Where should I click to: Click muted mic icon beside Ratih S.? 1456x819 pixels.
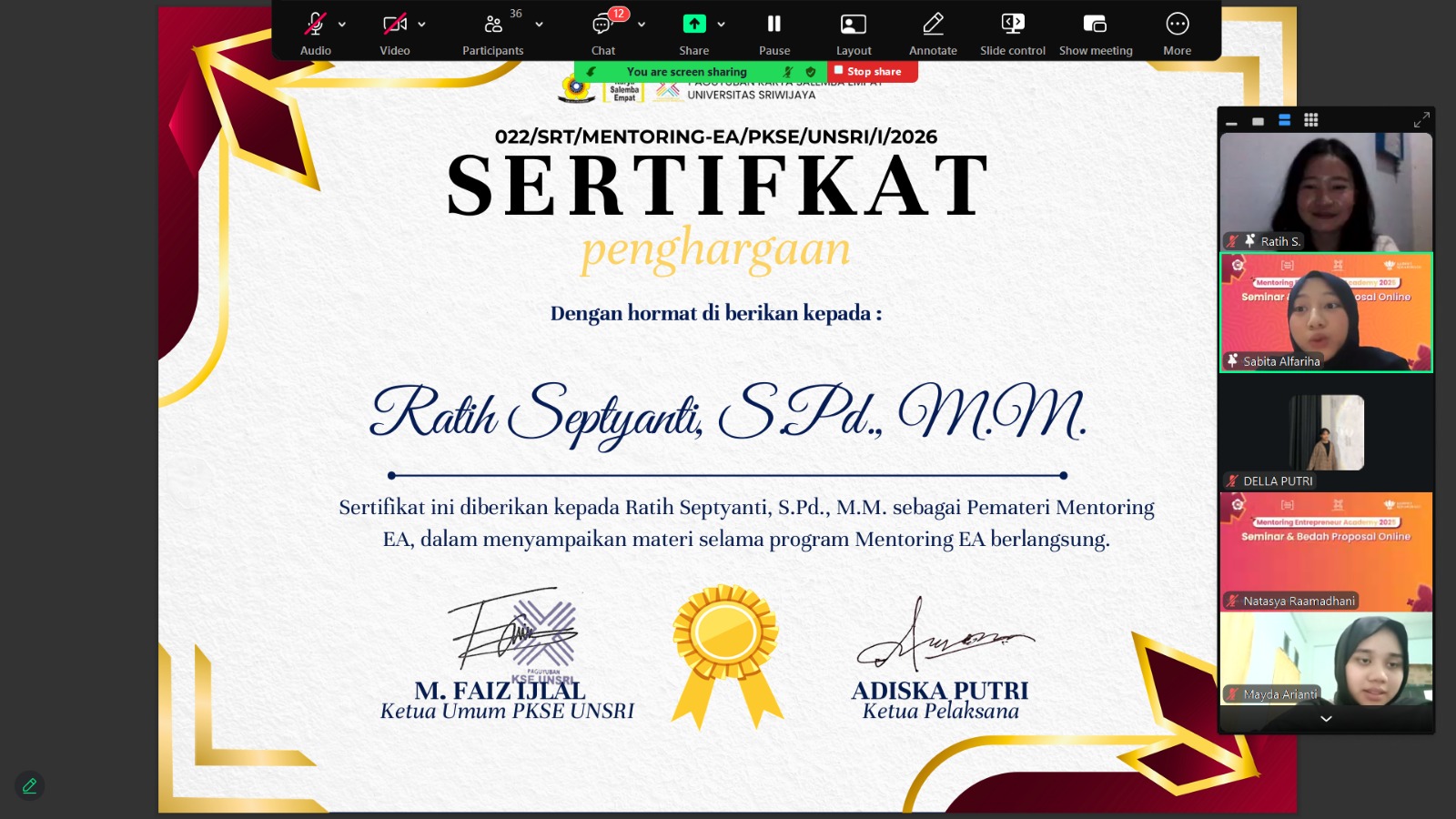1232,241
